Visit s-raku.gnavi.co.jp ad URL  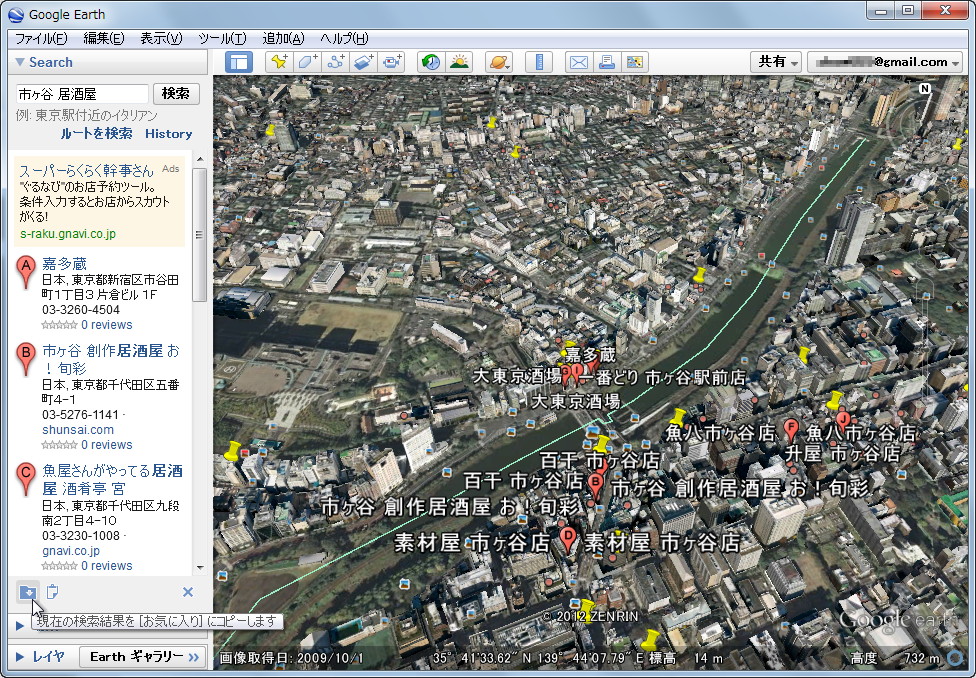68,234
